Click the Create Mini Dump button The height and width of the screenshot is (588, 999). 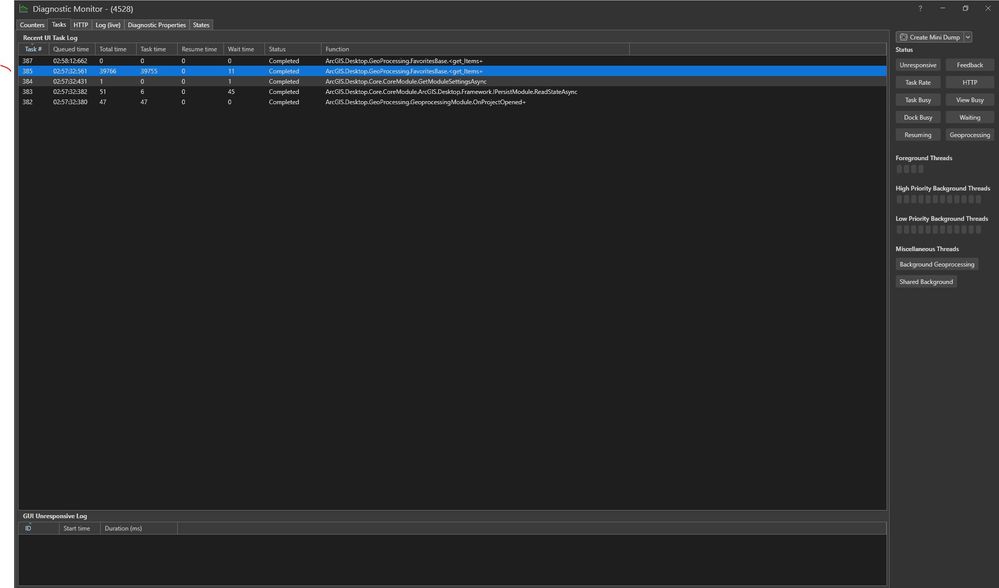930,37
